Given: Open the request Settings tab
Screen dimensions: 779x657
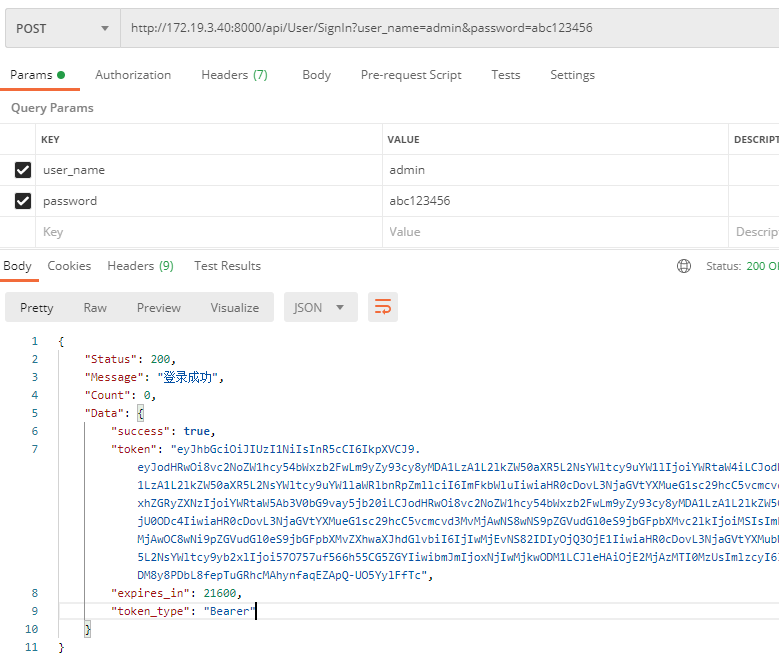Looking at the screenshot, I should point(572,75).
